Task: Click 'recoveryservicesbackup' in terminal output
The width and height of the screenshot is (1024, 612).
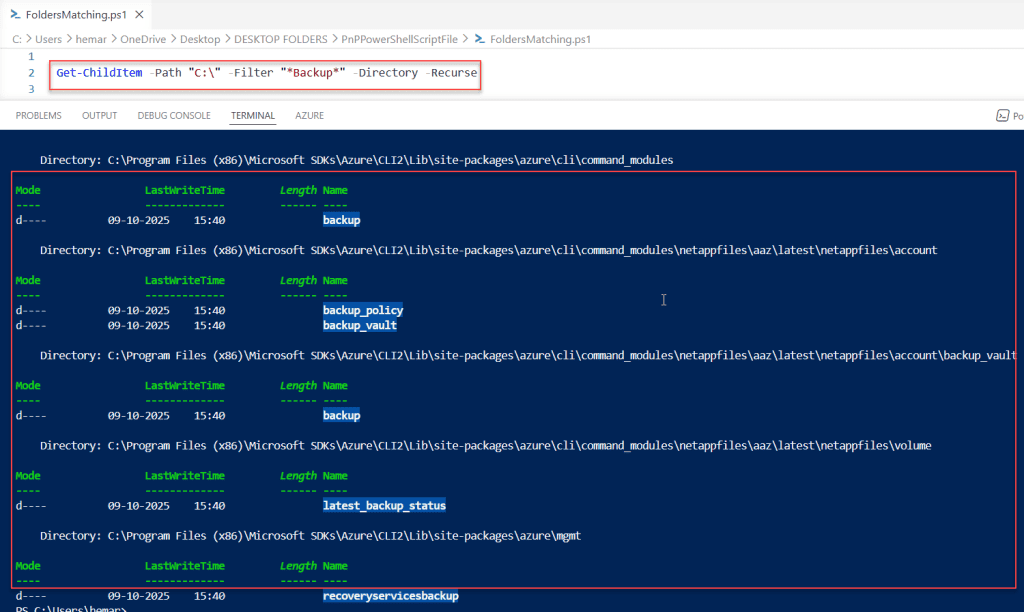Action: pos(391,596)
